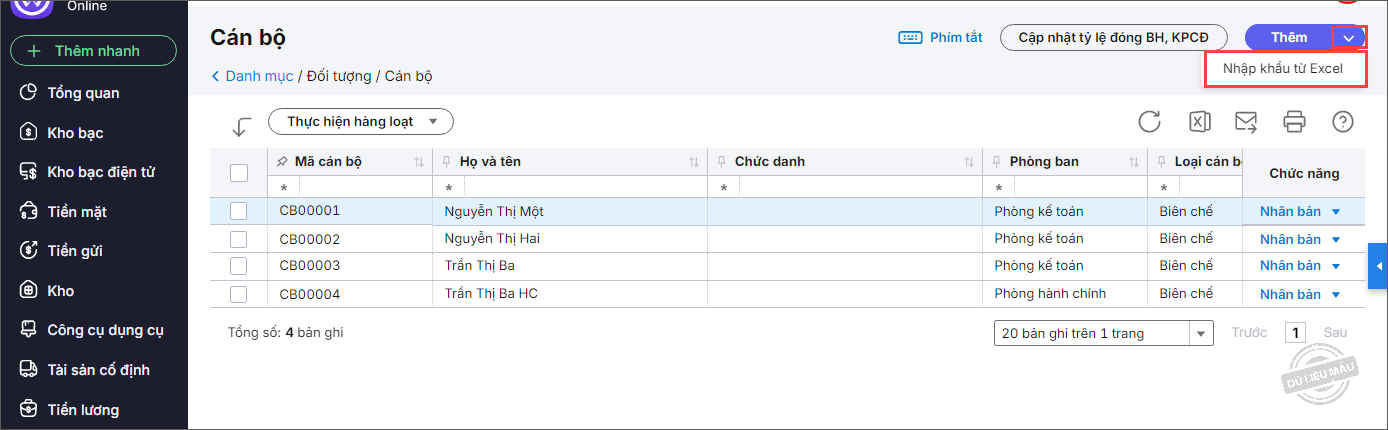The height and width of the screenshot is (430, 1388).
Task: Open Kho bạc in sidebar
Action: click(75, 133)
